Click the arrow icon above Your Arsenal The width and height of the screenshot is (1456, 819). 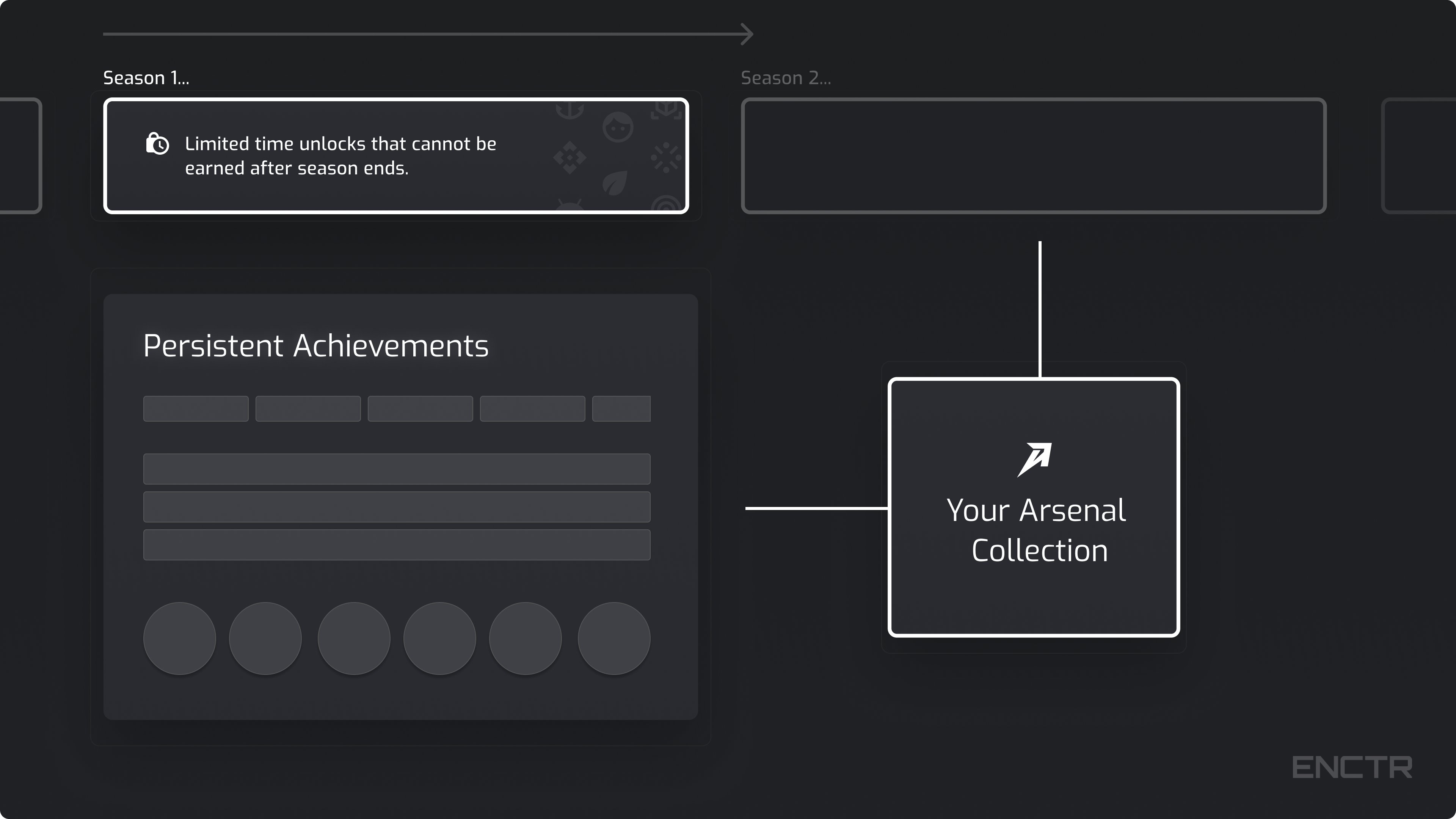point(1034,459)
